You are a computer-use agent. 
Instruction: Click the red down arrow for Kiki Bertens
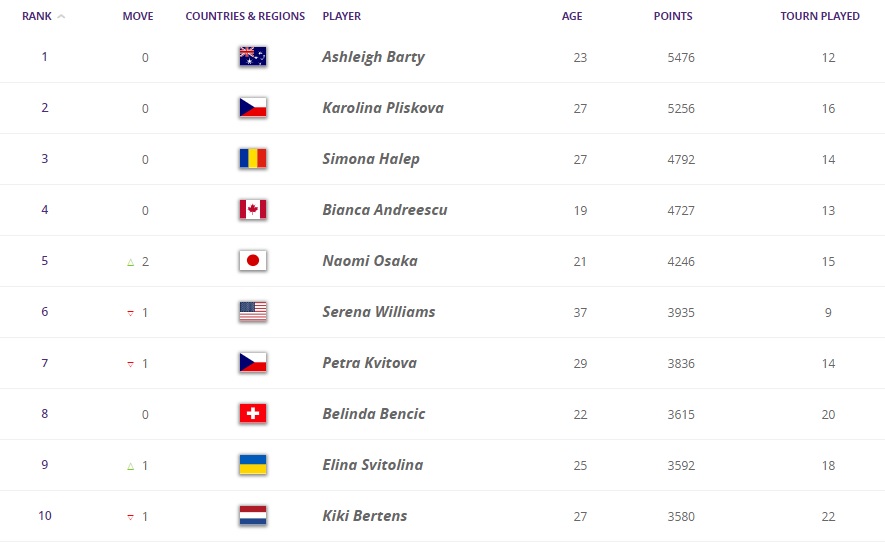(x=130, y=517)
